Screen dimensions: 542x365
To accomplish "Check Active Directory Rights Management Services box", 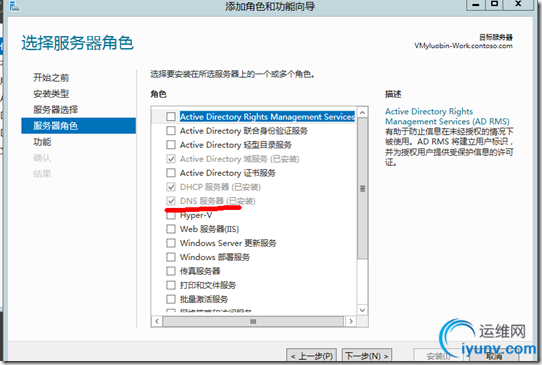I will 171,116.
